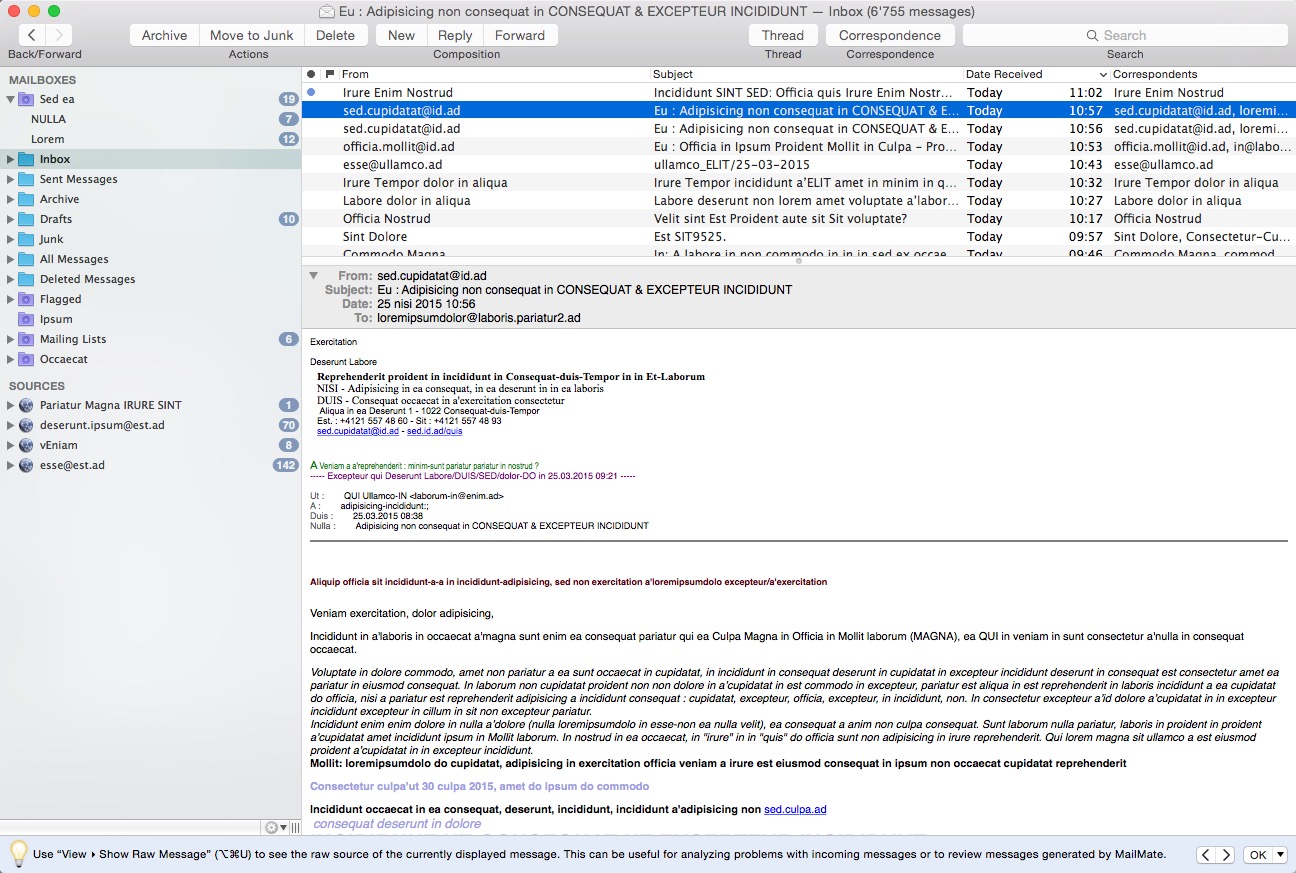Switch to Correspondence view layout
Viewport: 1296px width, 873px height.
pos(889,35)
